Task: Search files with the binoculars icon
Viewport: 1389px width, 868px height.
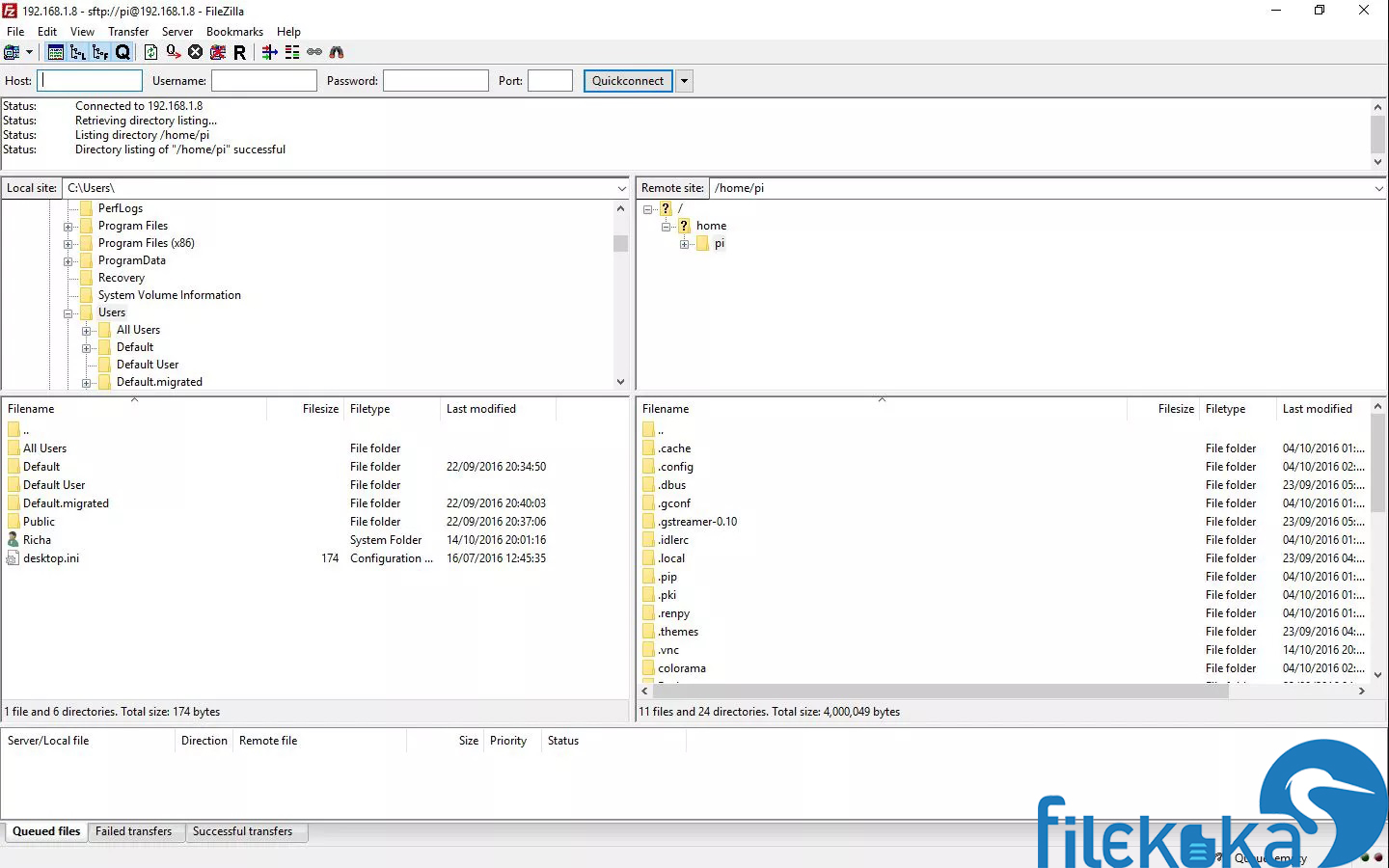Action: (x=337, y=52)
